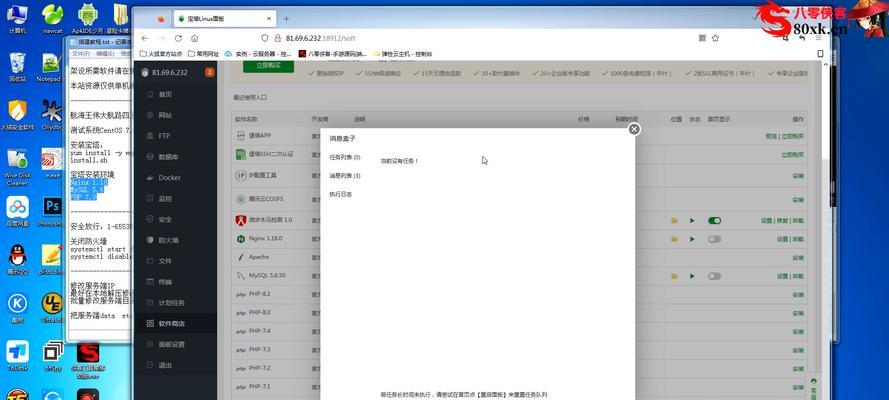The image size is (889, 400).
Task: Open folder location icon in MySQL row
Action: point(674,276)
